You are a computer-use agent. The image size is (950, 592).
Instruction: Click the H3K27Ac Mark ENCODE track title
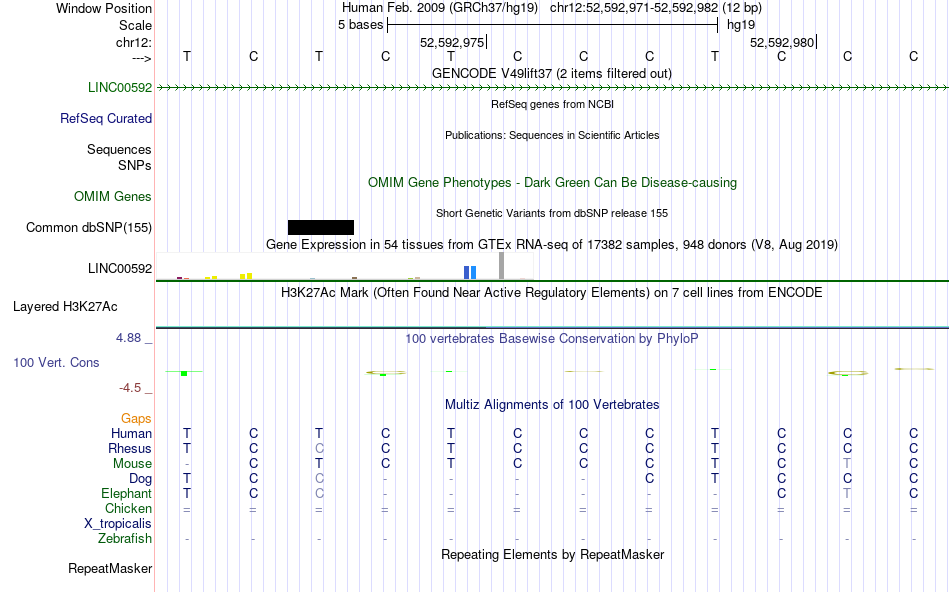click(x=551, y=292)
